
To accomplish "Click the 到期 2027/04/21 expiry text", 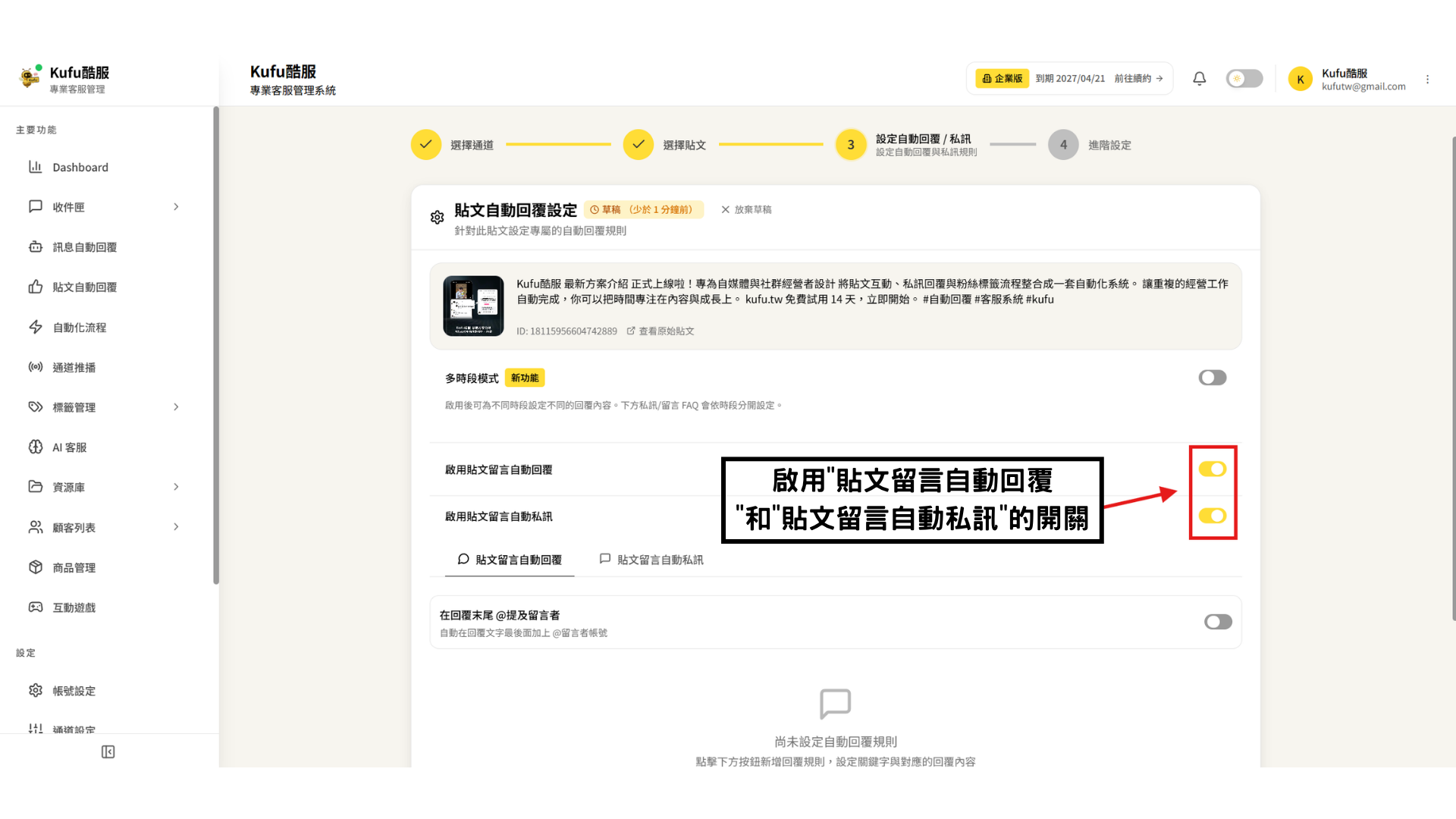I will pos(1070,78).
